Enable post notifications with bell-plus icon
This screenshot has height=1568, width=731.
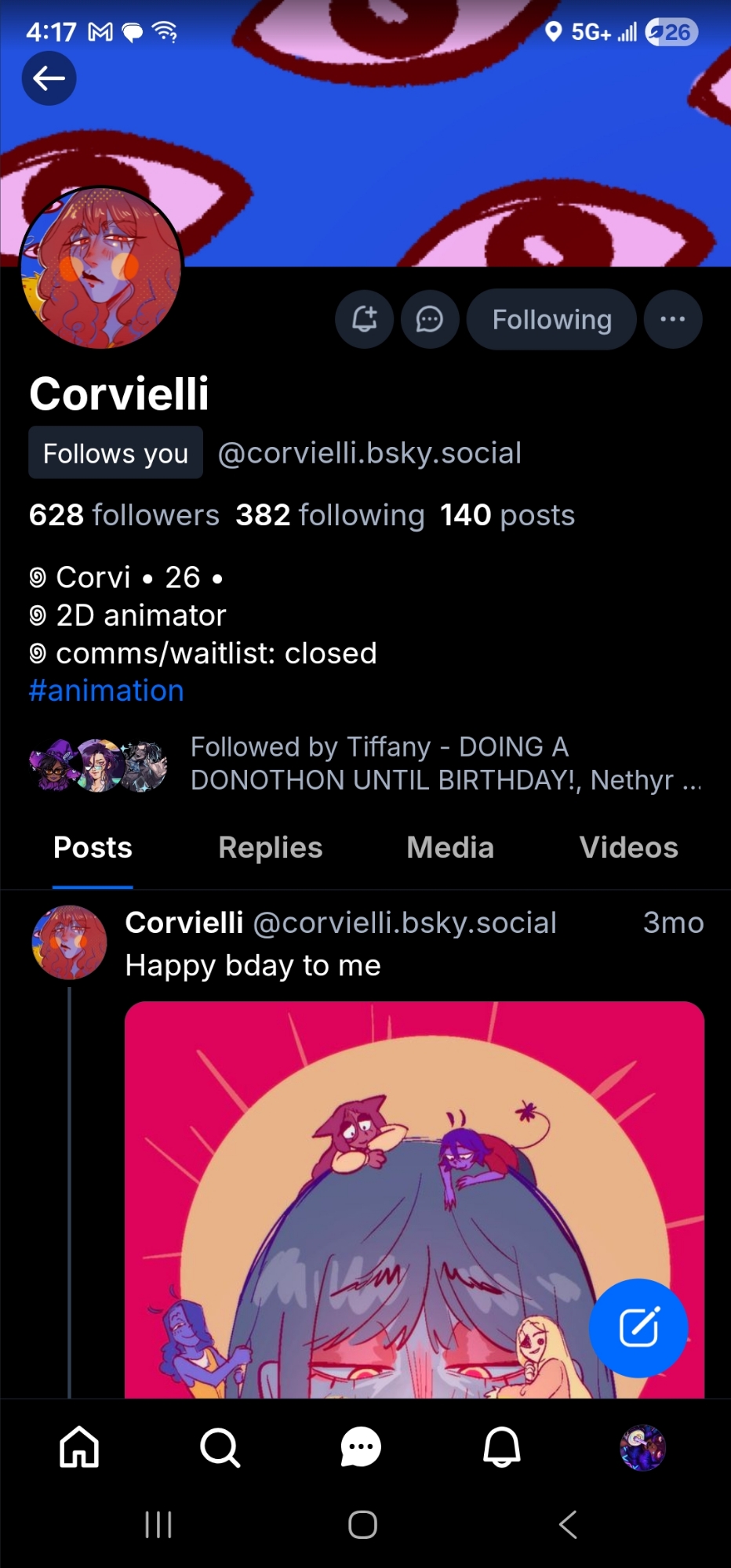364,319
